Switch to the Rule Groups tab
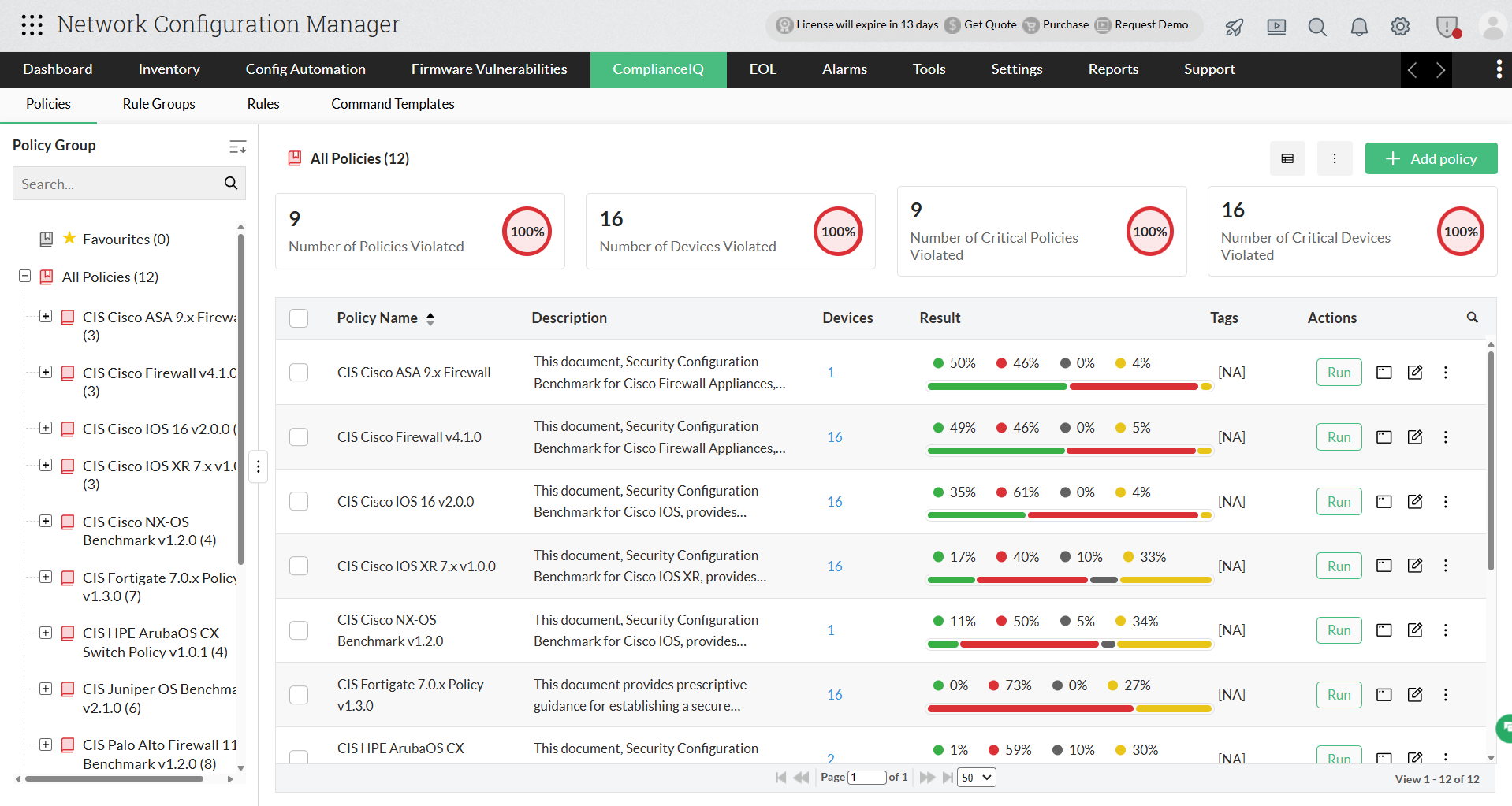Viewport: 1512px width, 806px height. tap(158, 104)
